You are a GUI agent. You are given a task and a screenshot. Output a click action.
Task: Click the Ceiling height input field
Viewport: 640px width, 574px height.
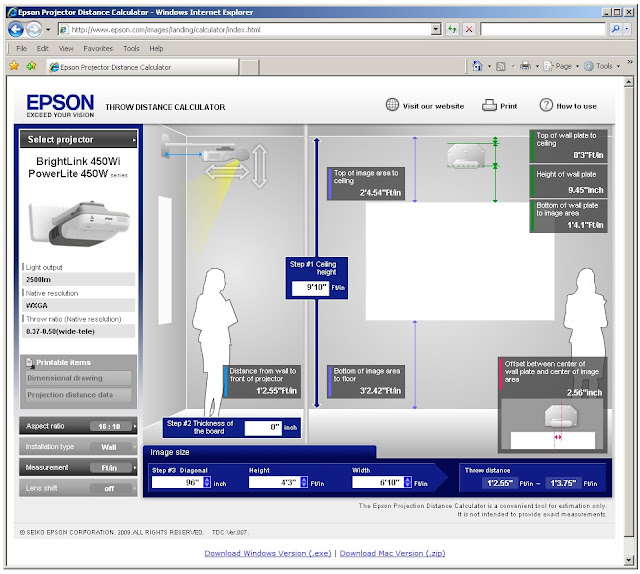click(x=310, y=288)
